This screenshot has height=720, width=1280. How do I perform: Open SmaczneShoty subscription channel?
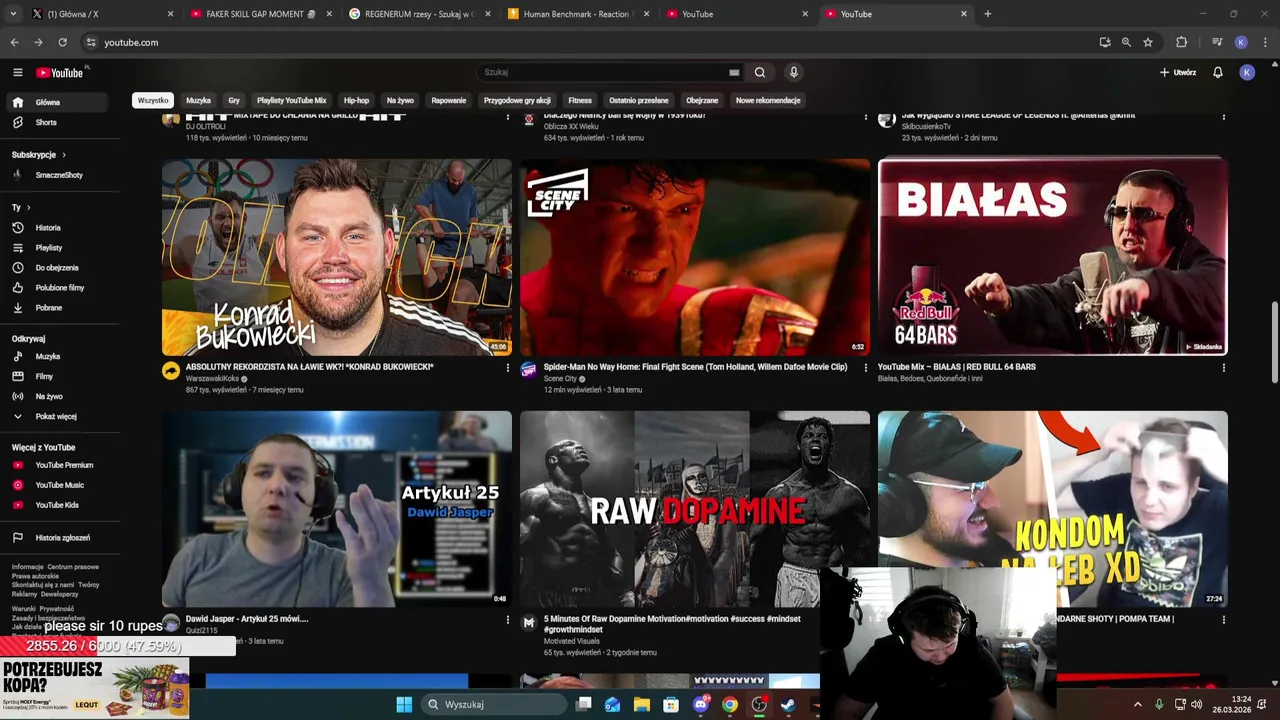[x=59, y=175]
